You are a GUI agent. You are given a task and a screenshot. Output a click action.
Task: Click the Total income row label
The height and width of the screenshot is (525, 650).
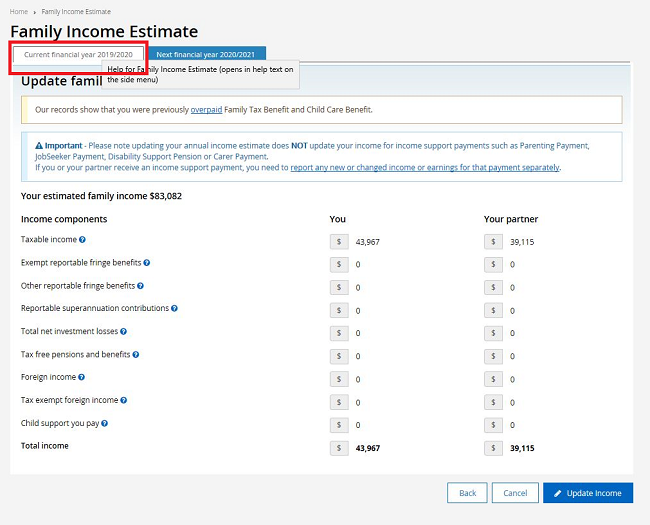[45, 446]
